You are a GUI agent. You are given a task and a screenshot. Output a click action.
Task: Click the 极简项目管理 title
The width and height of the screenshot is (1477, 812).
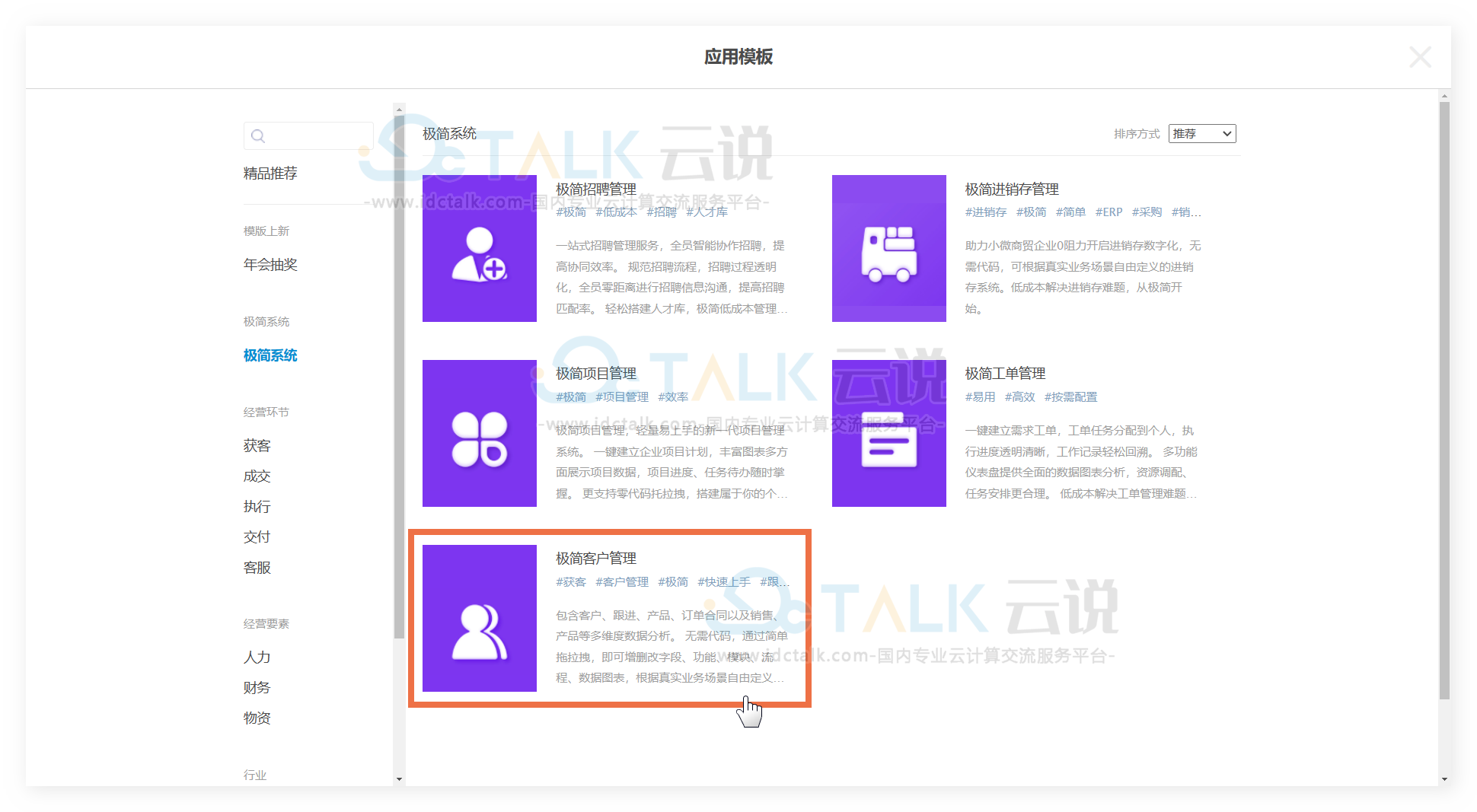pyautogui.click(x=596, y=374)
